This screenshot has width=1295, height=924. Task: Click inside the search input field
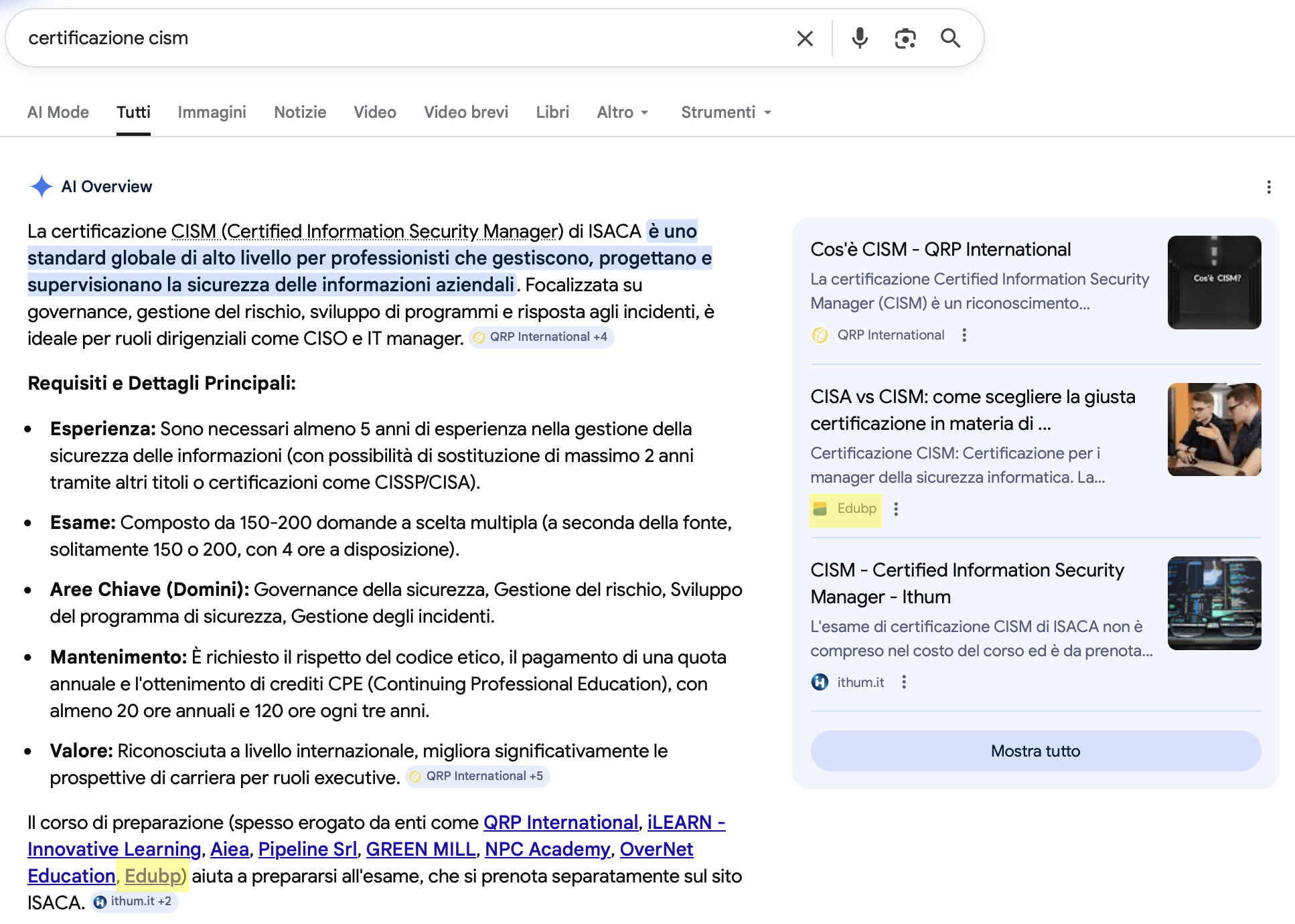[x=402, y=38]
